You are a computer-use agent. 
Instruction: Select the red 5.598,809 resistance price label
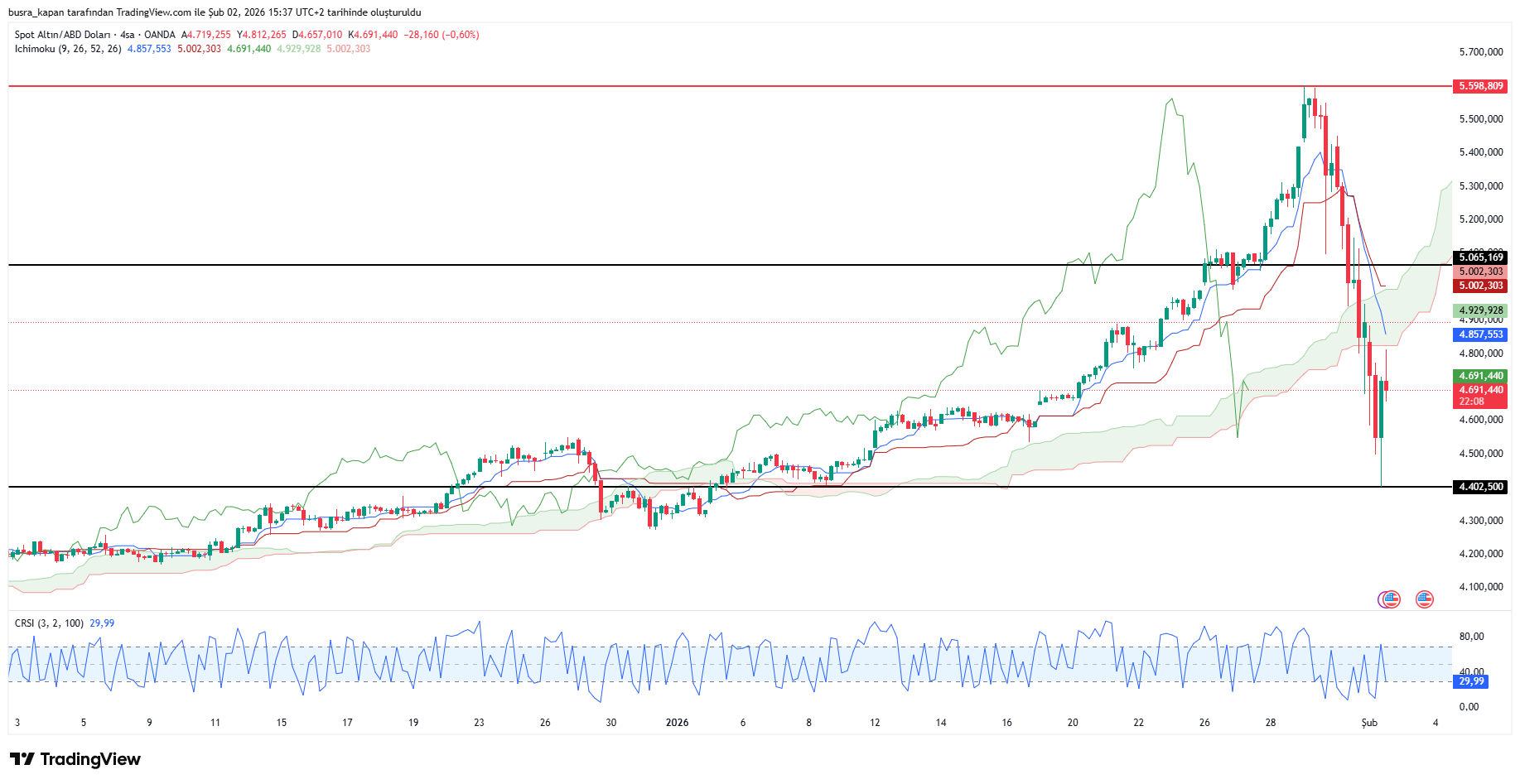[x=1480, y=86]
